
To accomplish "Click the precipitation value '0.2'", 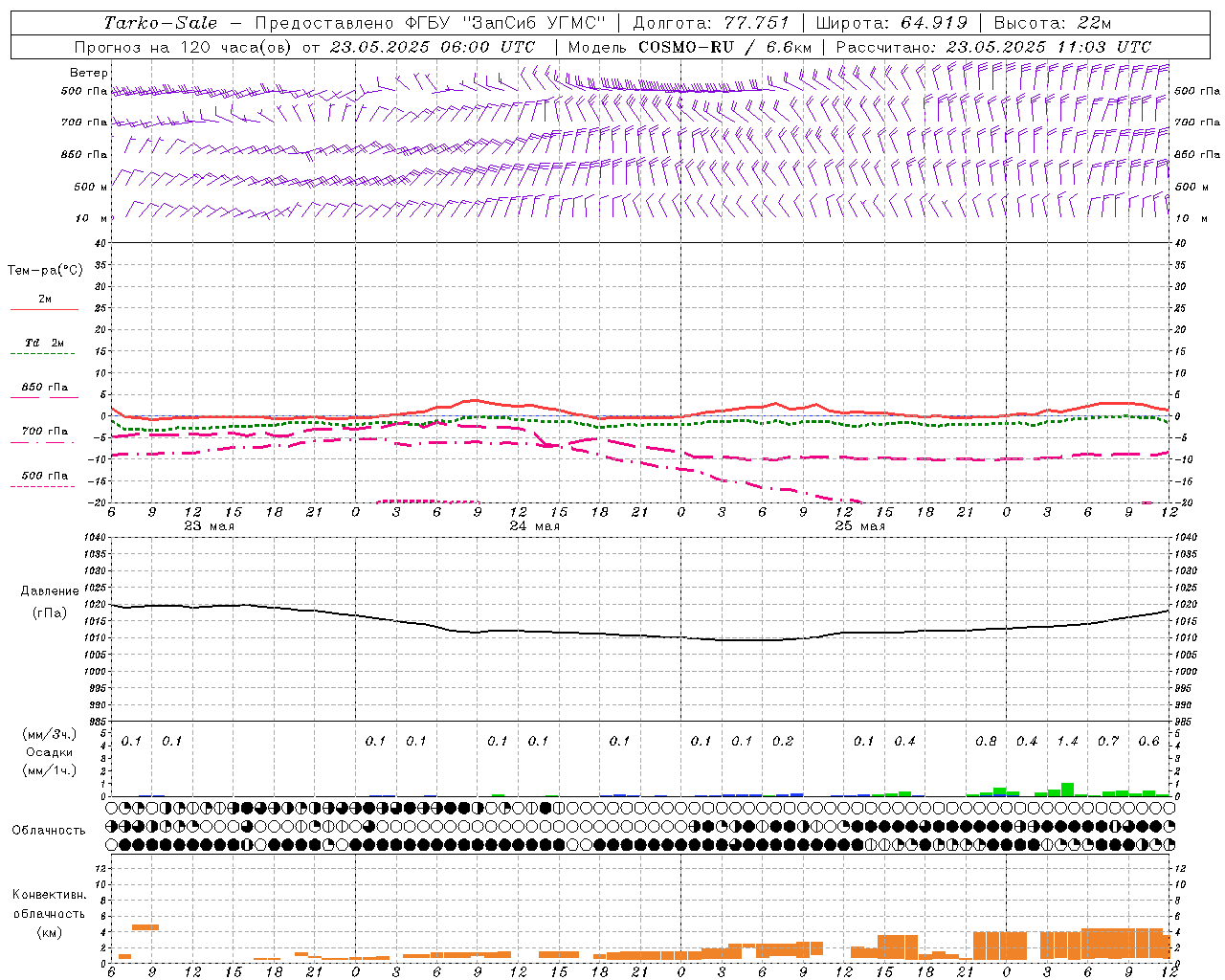I will pos(783,742).
